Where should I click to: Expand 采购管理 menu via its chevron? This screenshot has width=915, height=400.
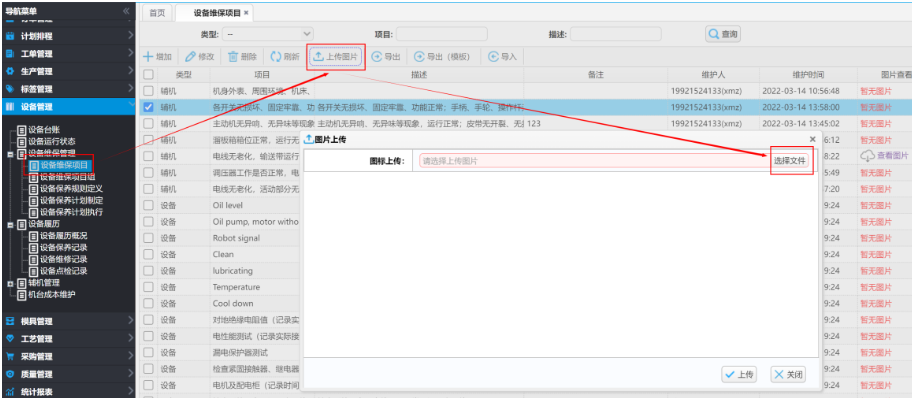point(130,356)
